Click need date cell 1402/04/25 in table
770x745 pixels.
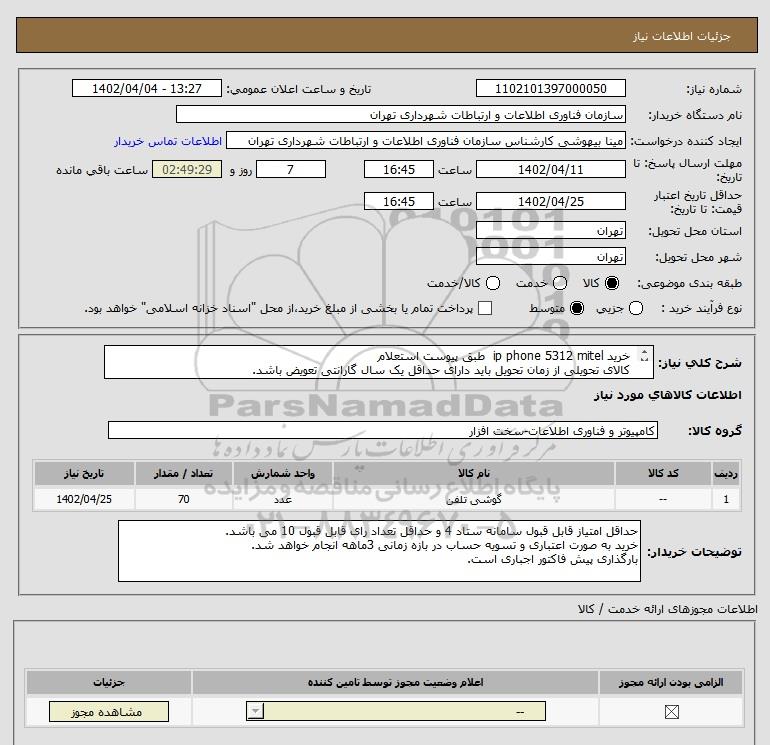click(84, 499)
